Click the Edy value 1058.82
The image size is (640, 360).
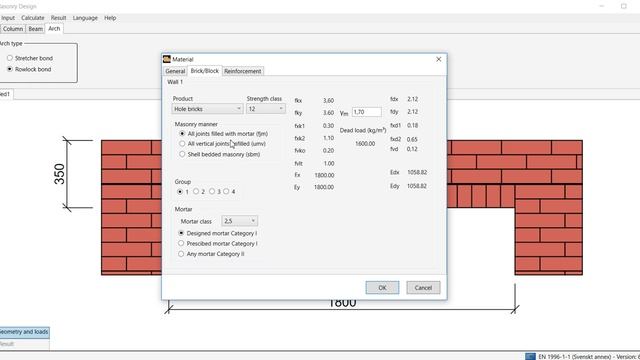point(417,186)
